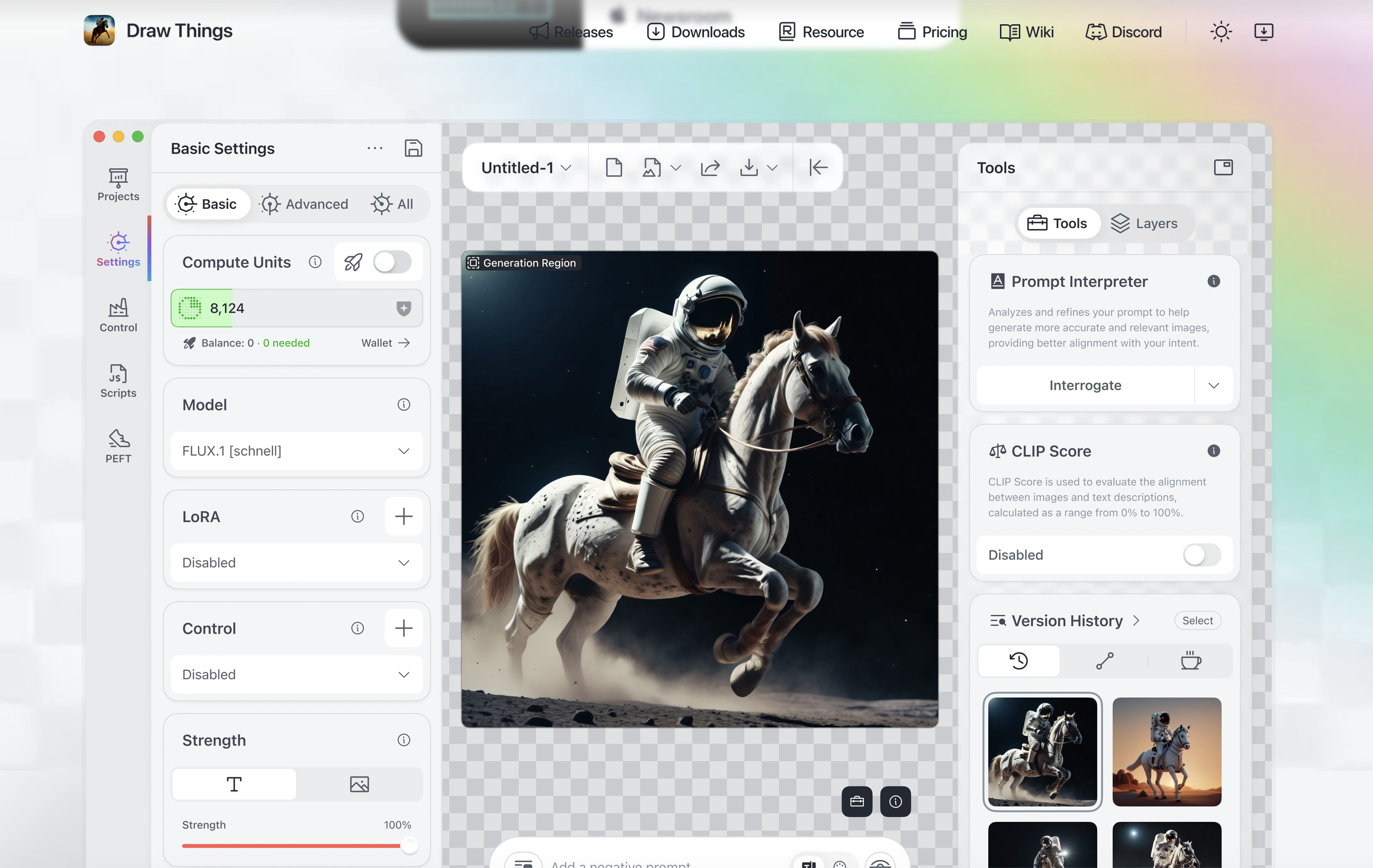The width and height of the screenshot is (1373, 868).
Task: Switch the website theme with the sun icon
Action: (x=1221, y=31)
